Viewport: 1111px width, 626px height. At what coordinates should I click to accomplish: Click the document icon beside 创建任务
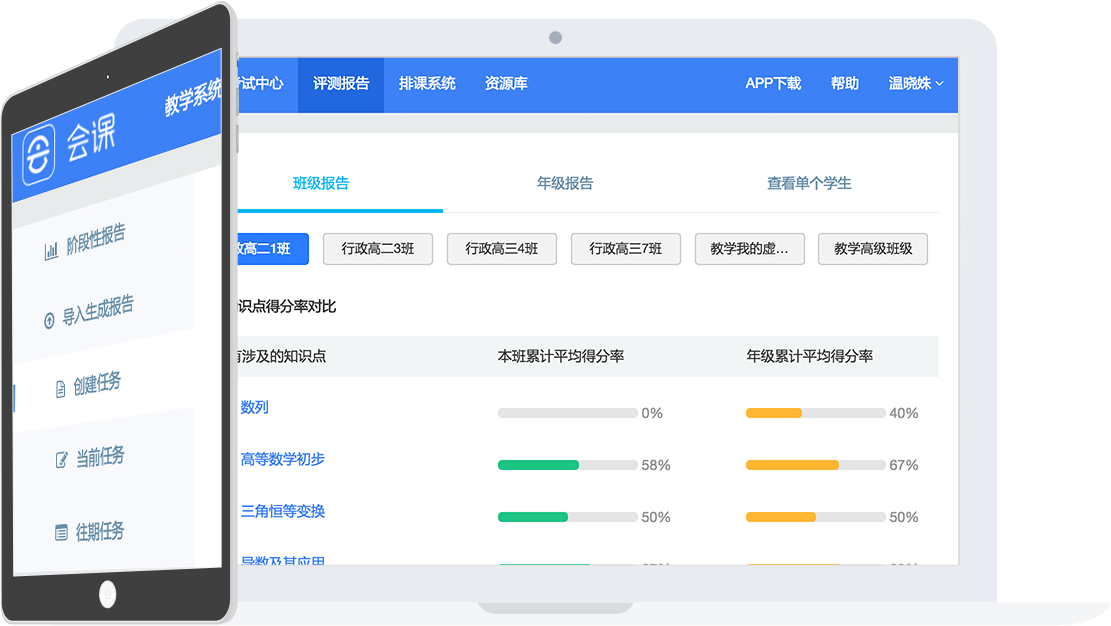60,389
